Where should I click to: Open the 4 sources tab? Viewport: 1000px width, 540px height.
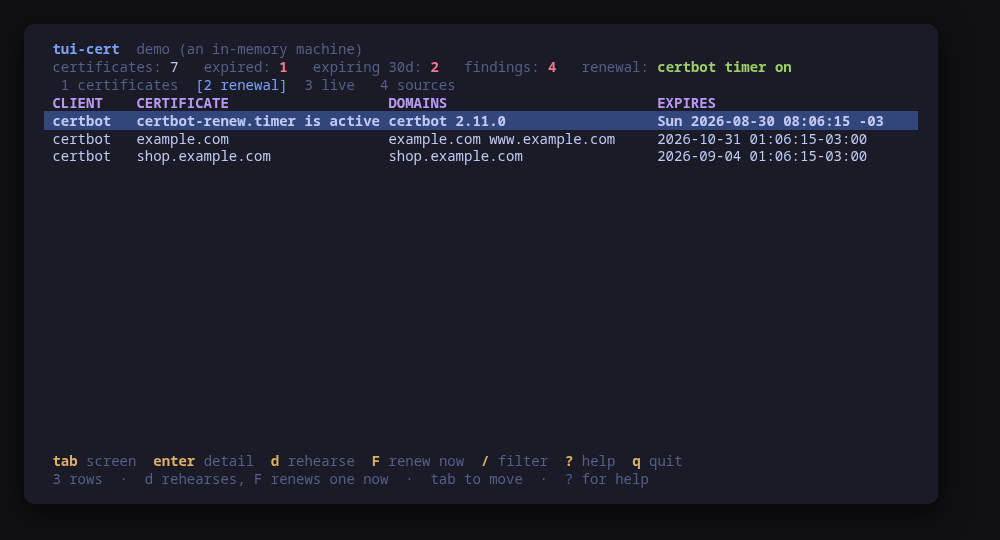coord(417,85)
